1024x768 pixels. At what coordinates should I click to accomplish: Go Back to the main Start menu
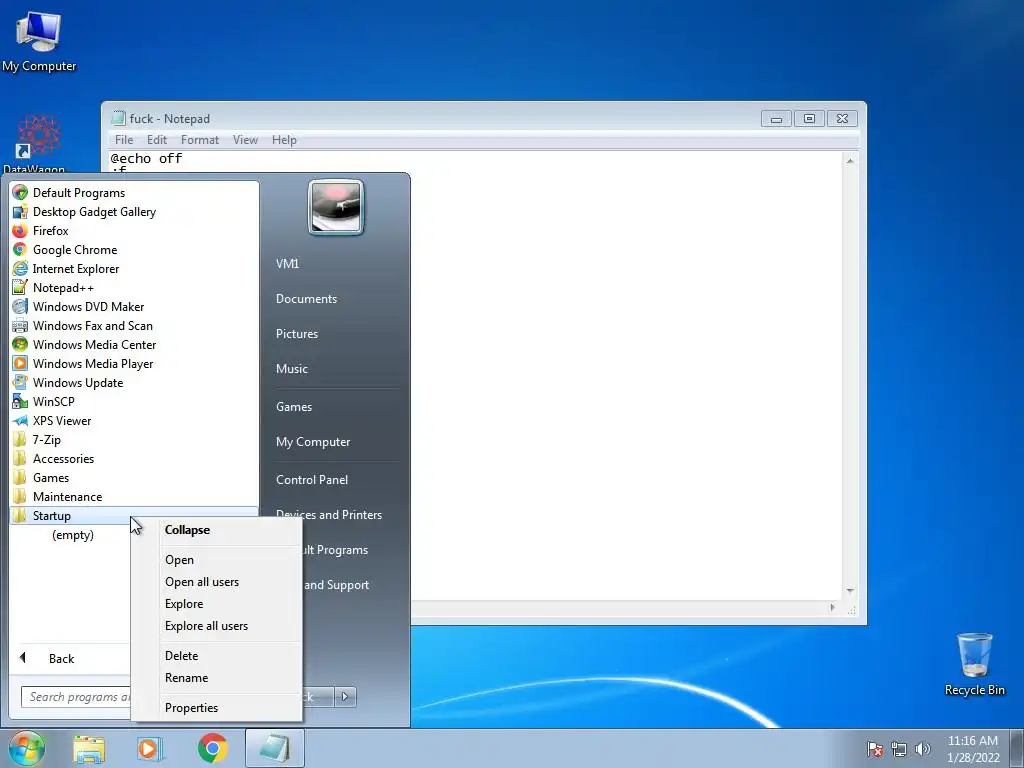point(71,658)
